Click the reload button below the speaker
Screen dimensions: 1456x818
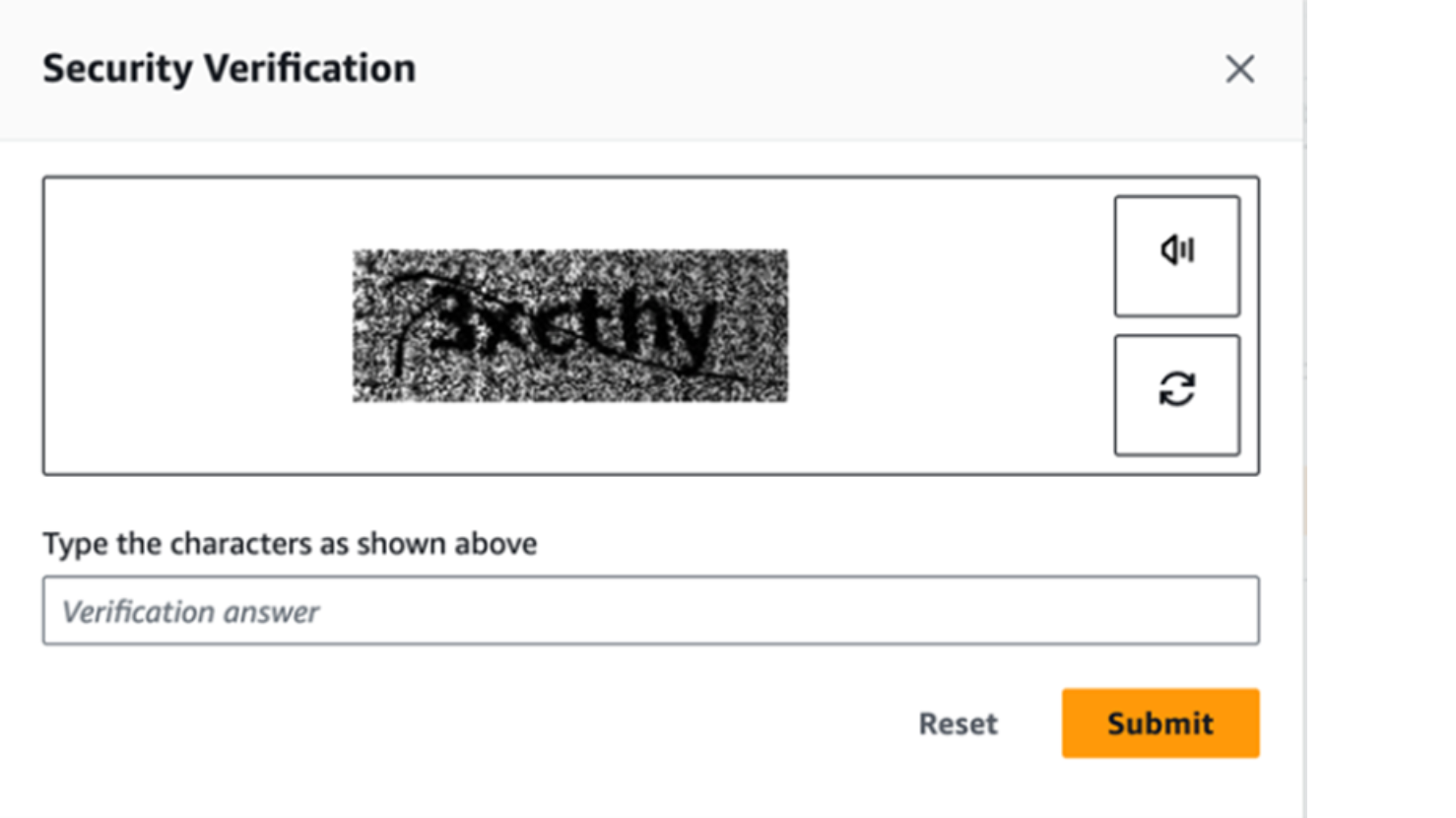point(1176,394)
